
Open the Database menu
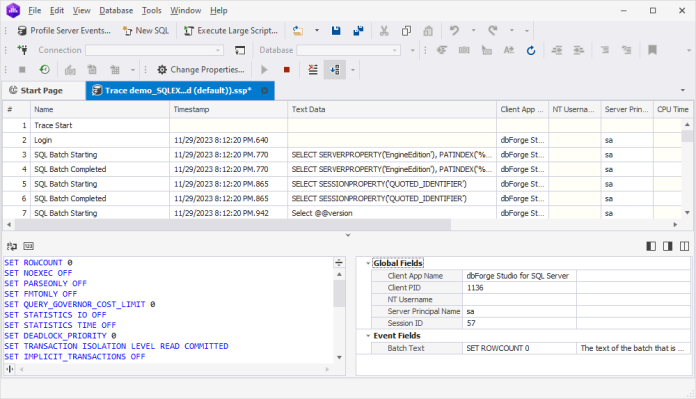pos(116,10)
